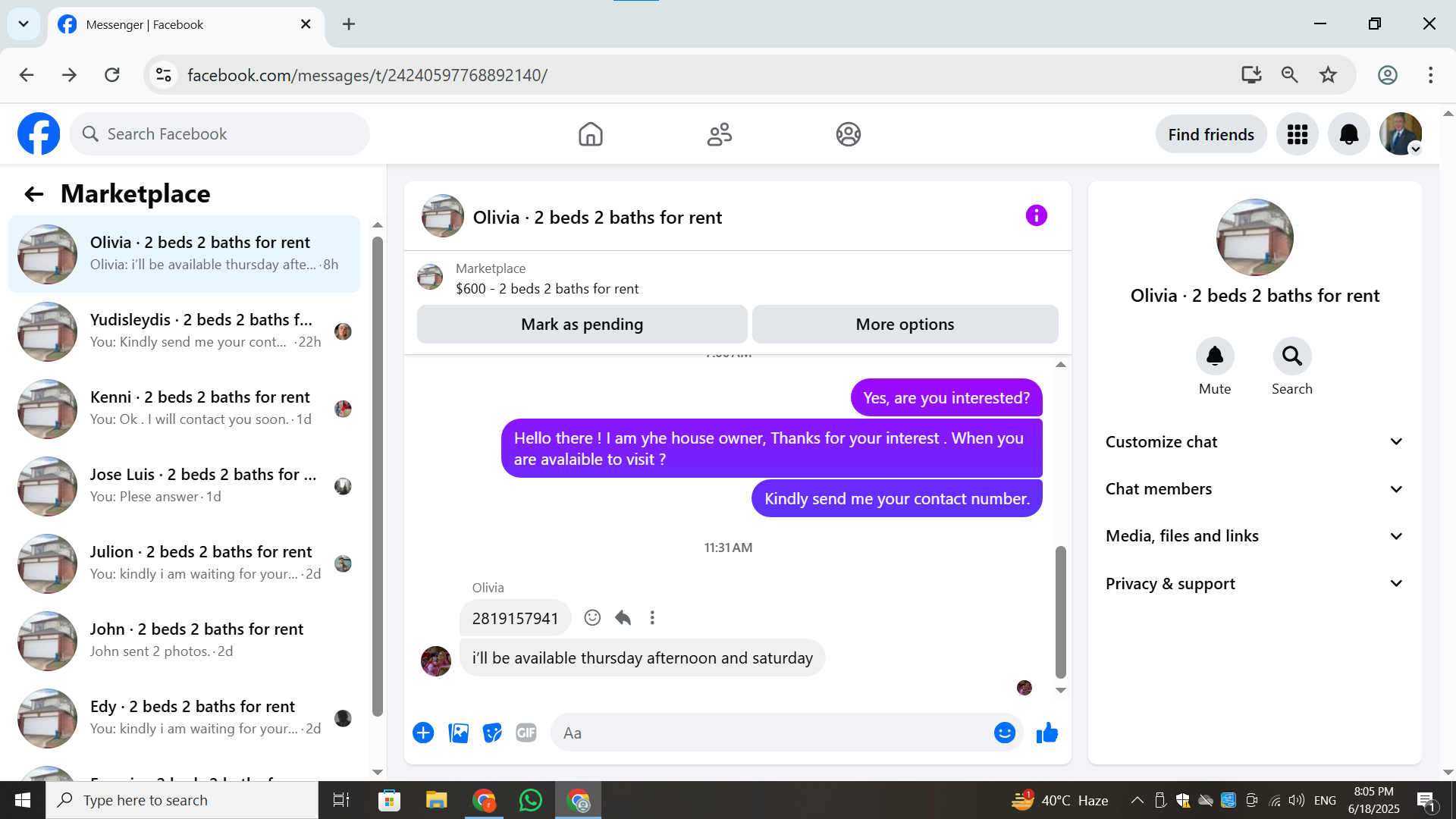Expand Media, files and links section
The width and height of the screenshot is (1456, 819).
click(x=1255, y=536)
